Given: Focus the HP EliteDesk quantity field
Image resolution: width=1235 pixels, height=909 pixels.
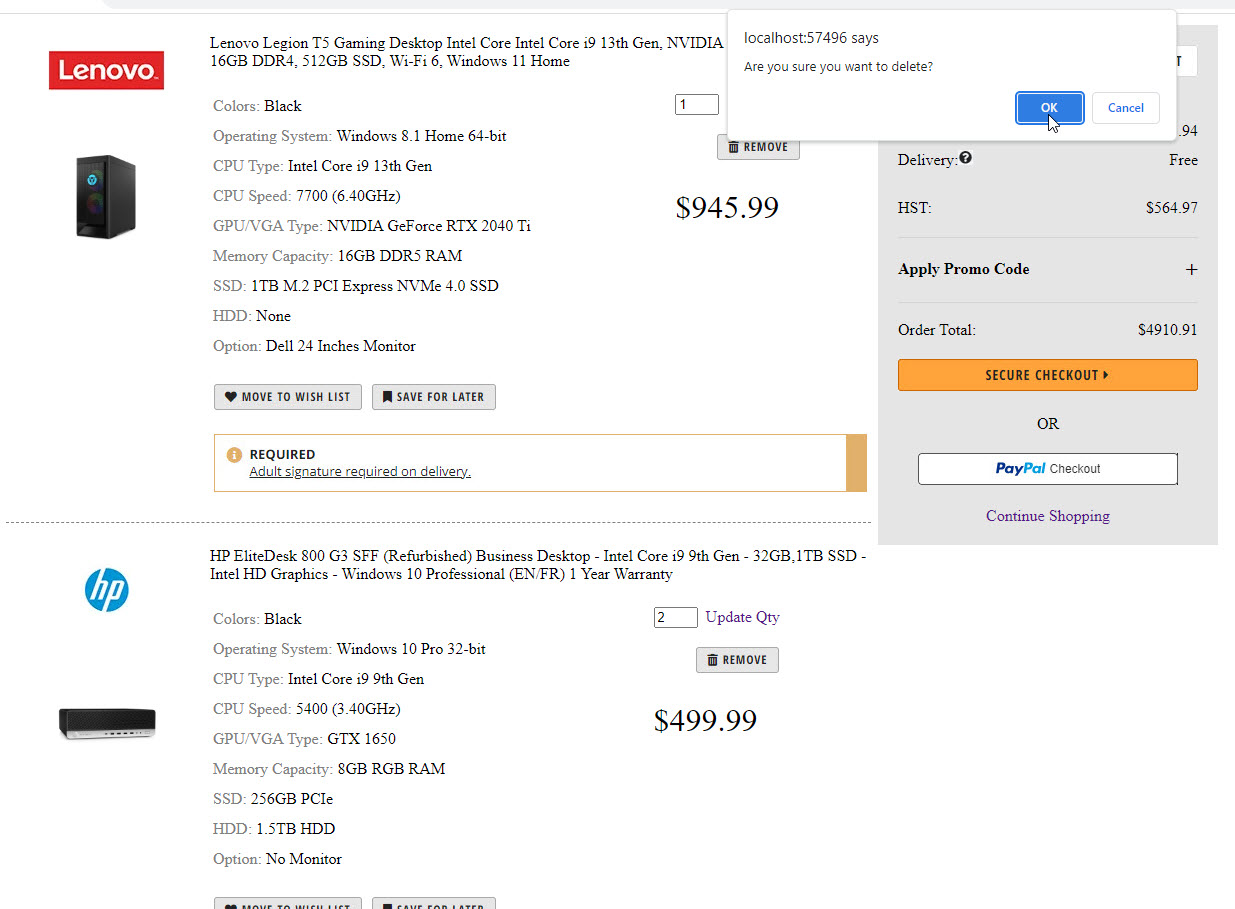Looking at the screenshot, I should point(675,617).
